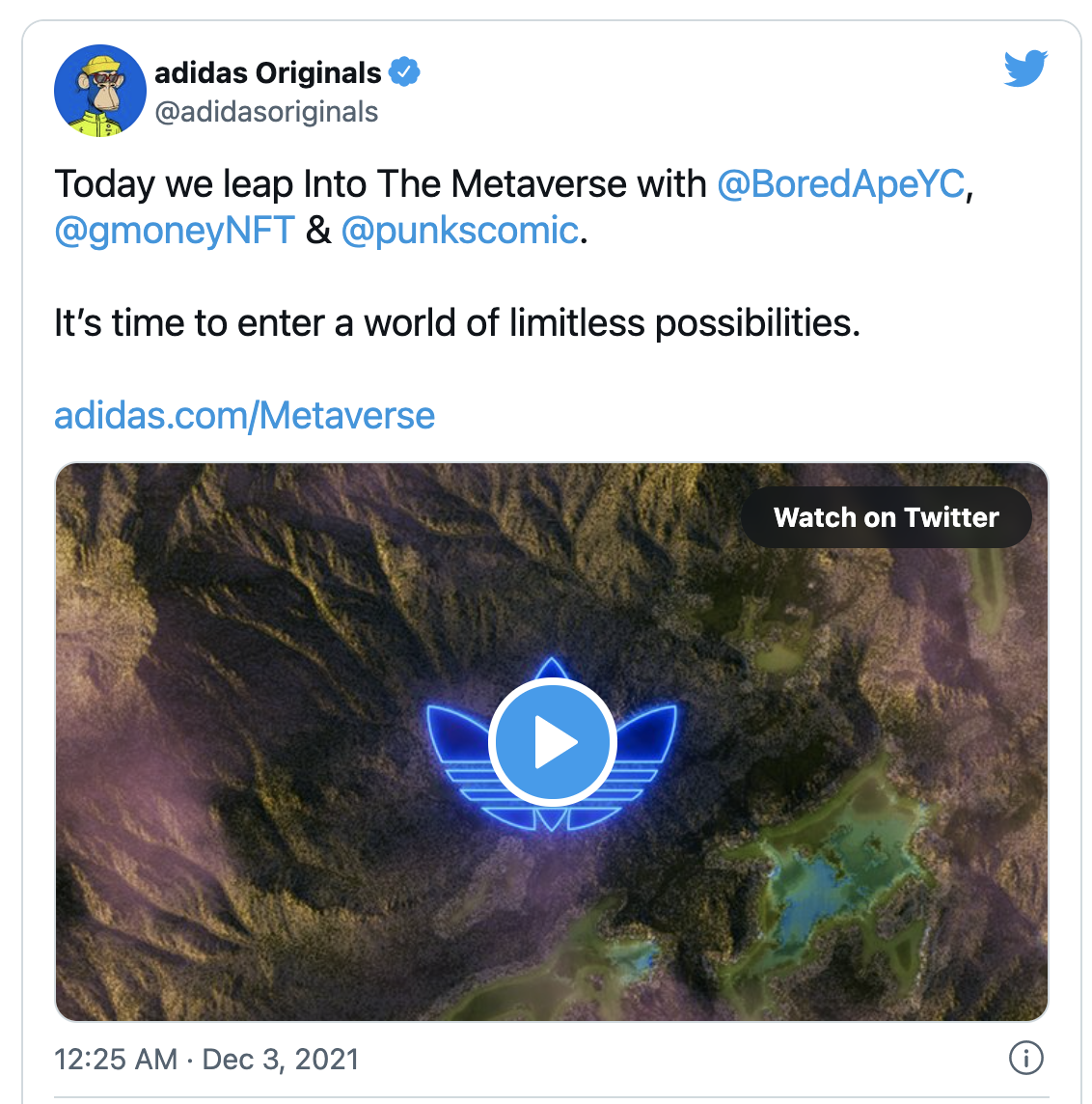Open the adidas Originals ape profile picture
Image resolution: width=1092 pixels, height=1104 pixels.
100,91
